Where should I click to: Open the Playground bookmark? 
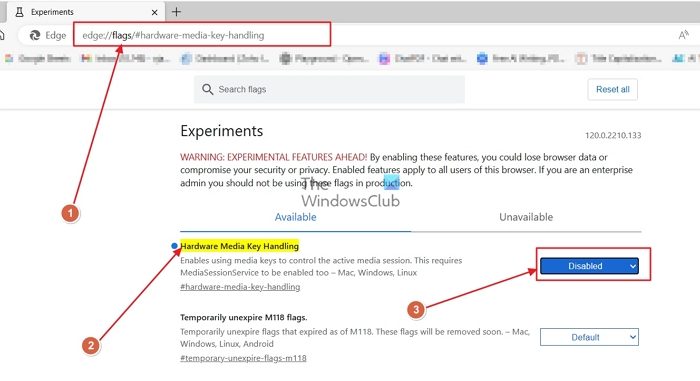coord(324,58)
